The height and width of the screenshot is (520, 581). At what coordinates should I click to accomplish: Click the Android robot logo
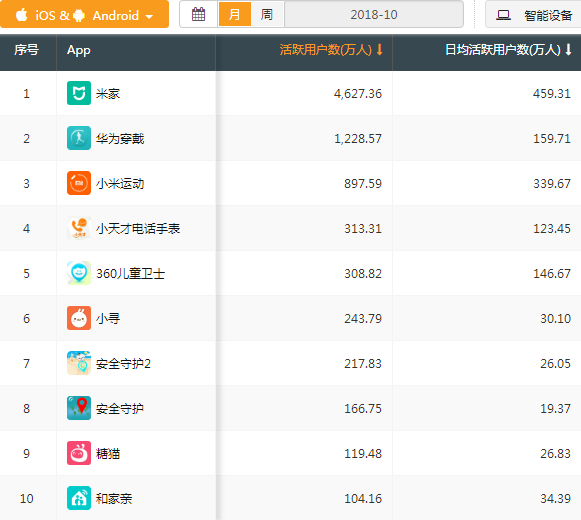coord(79,16)
